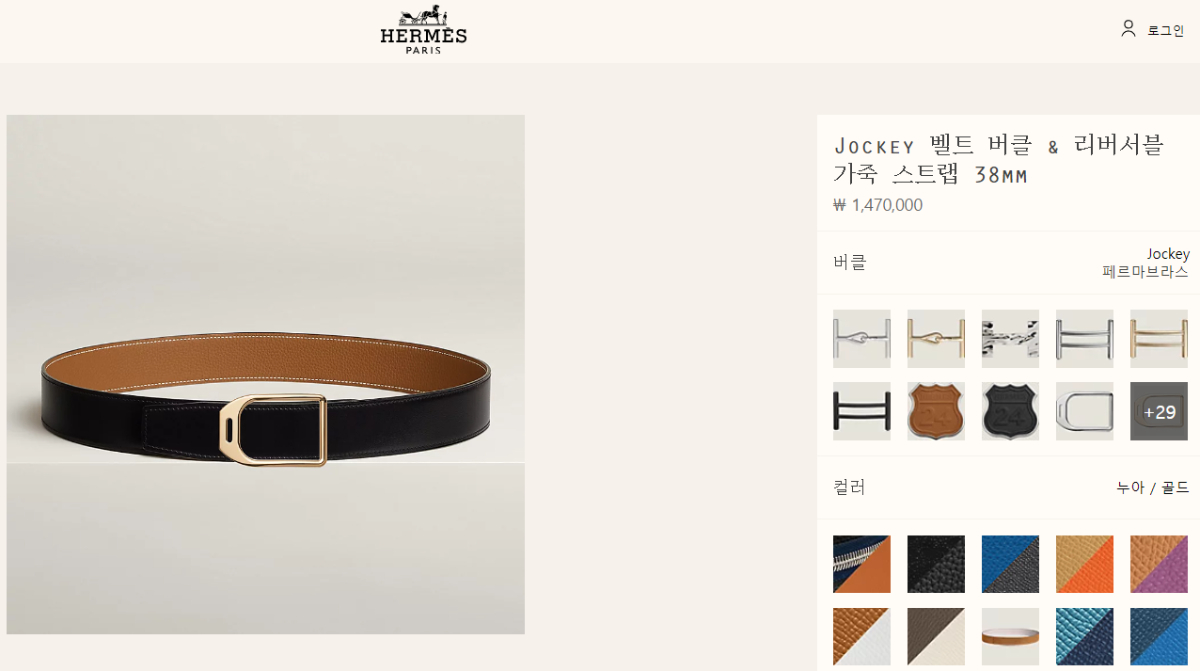1200x671 pixels.
Task: Open the main belt product image
Action: click(x=266, y=374)
